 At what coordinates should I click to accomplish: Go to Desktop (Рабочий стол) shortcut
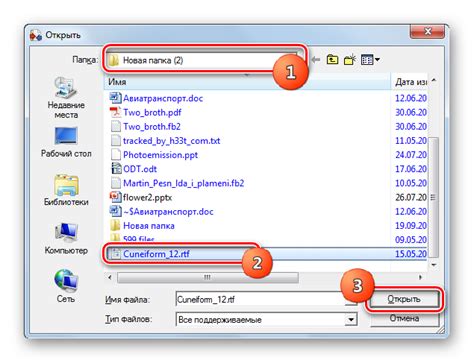click(66, 142)
